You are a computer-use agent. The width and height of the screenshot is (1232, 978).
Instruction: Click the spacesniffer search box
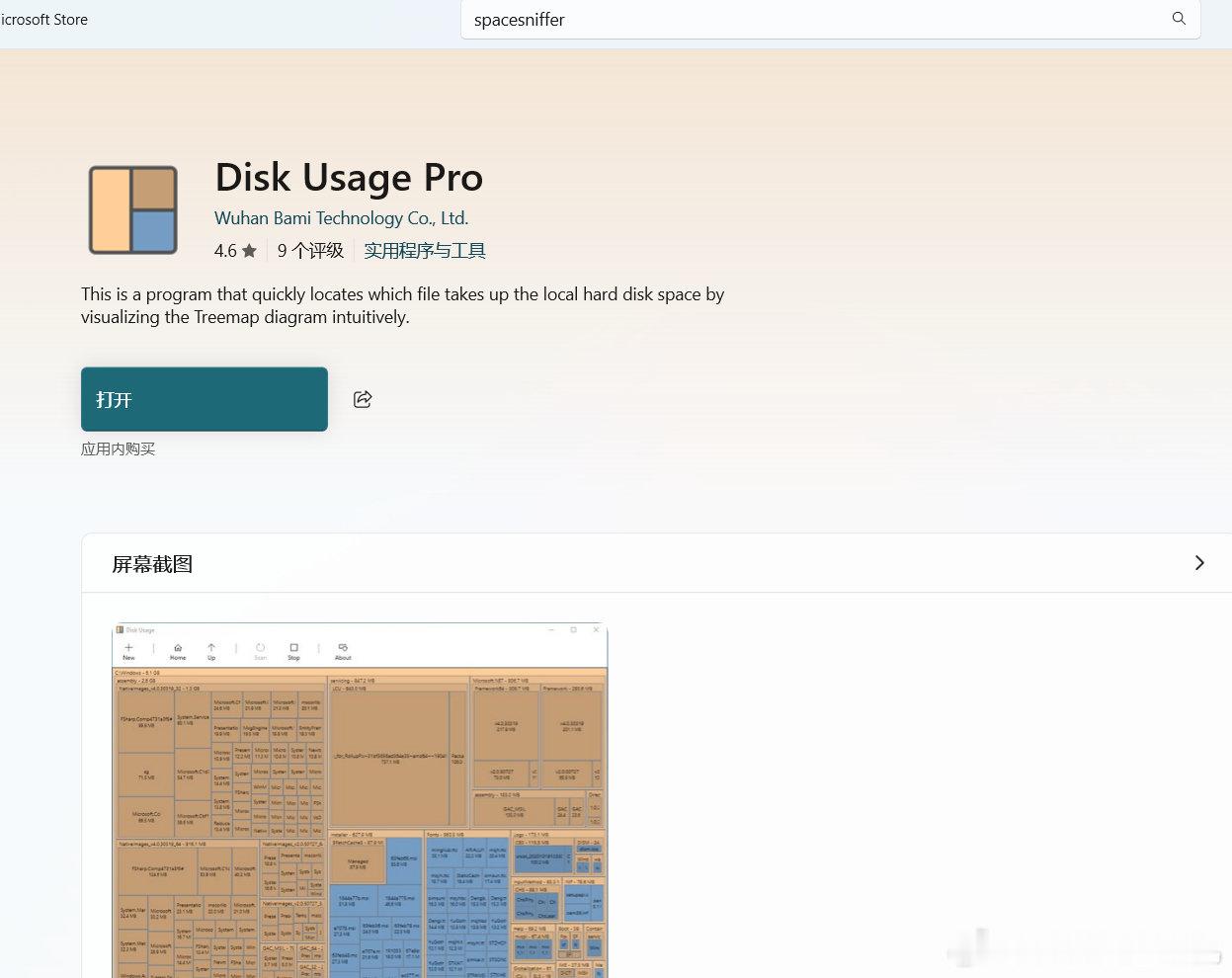(830, 19)
